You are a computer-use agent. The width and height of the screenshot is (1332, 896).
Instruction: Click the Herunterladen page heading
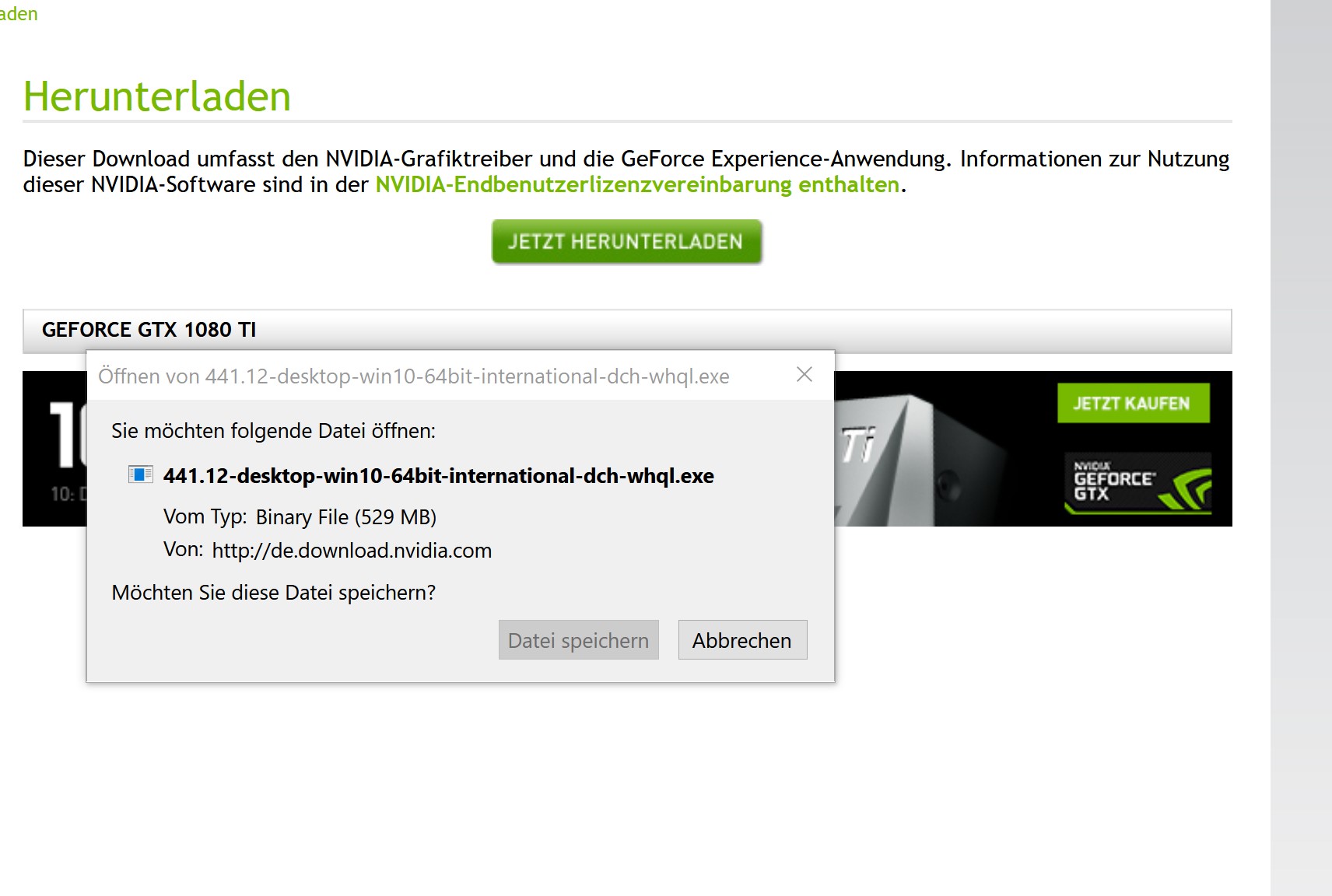[x=157, y=96]
